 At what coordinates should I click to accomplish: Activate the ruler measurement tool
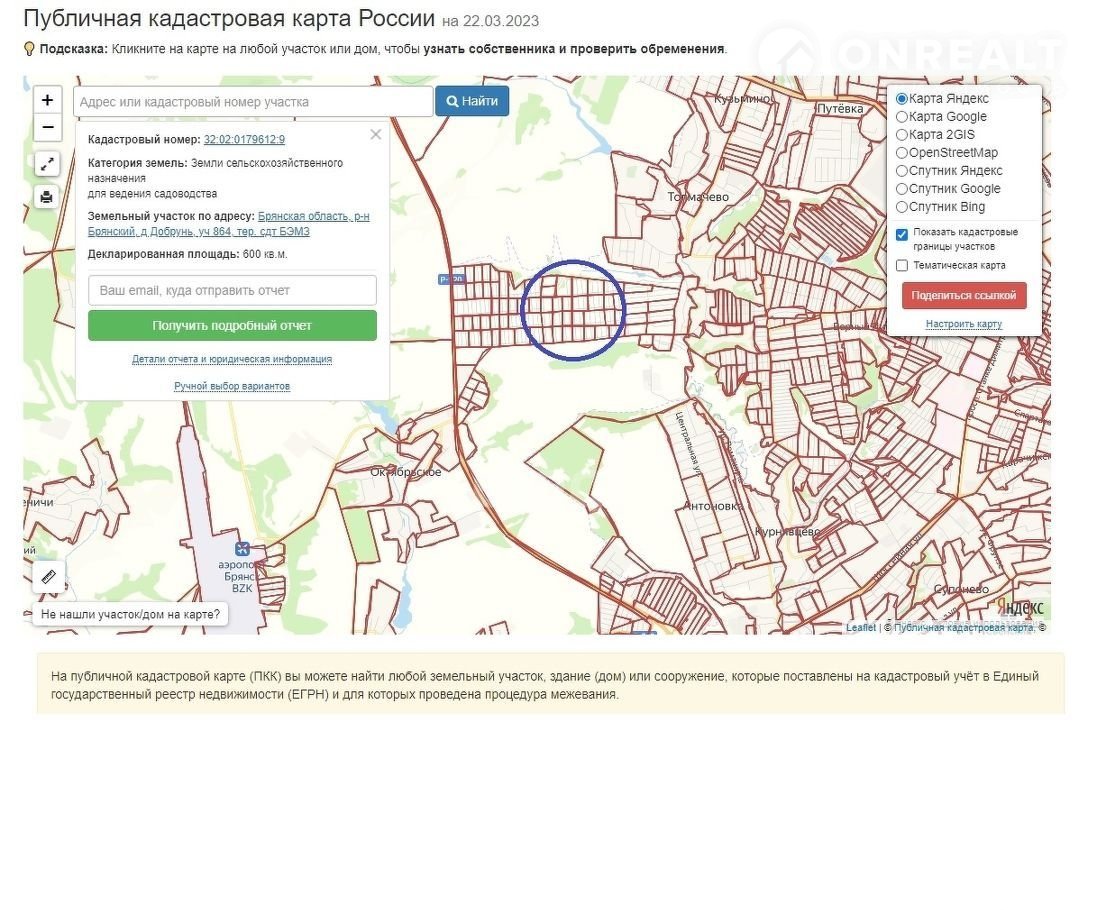[x=48, y=577]
